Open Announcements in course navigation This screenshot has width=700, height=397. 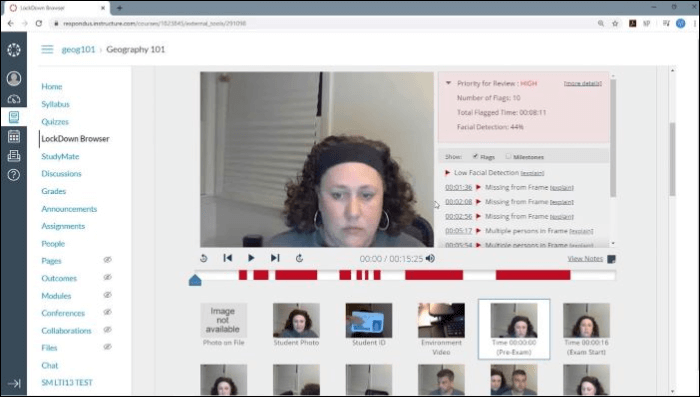(x=69, y=209)
